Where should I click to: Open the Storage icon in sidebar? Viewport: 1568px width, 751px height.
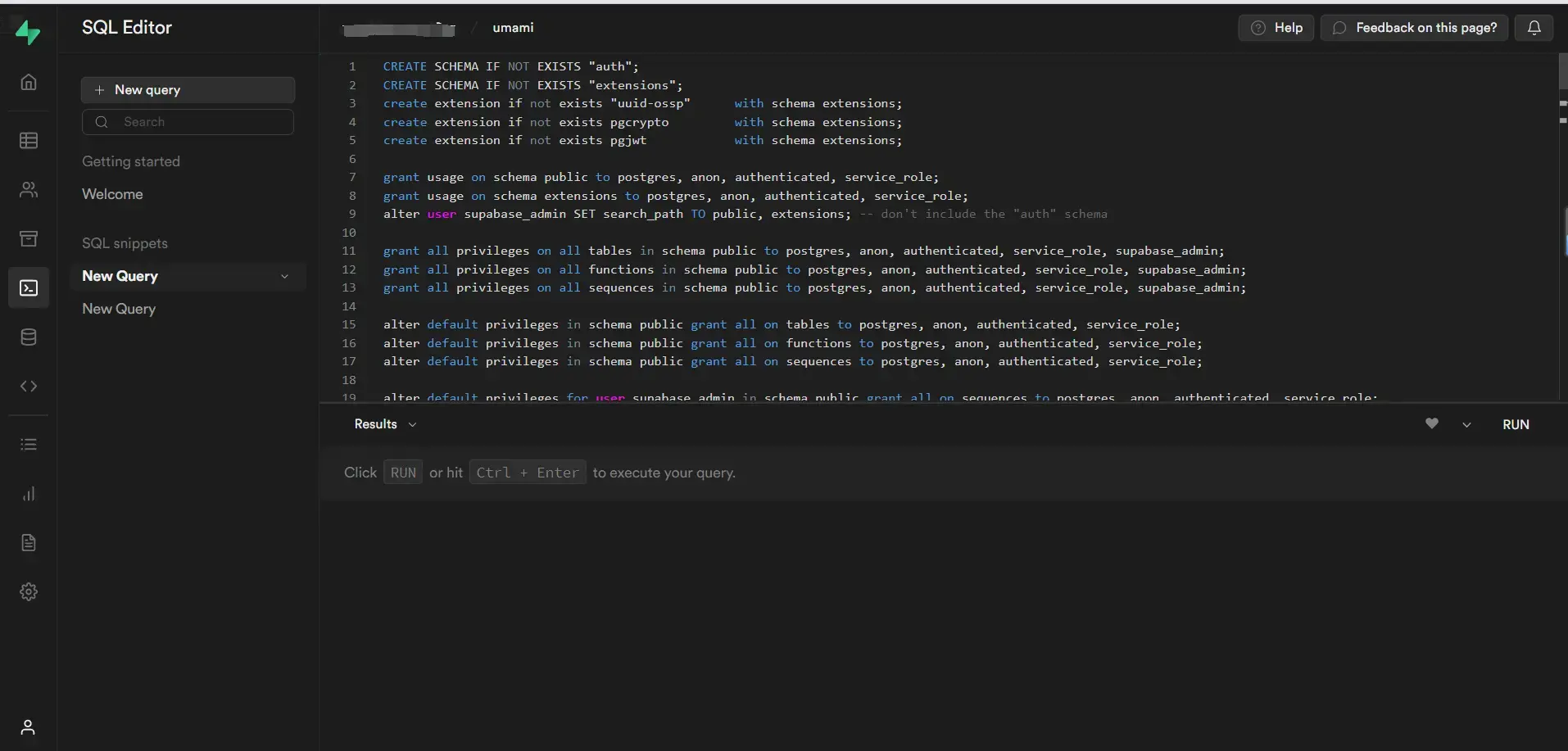point(29,239)
